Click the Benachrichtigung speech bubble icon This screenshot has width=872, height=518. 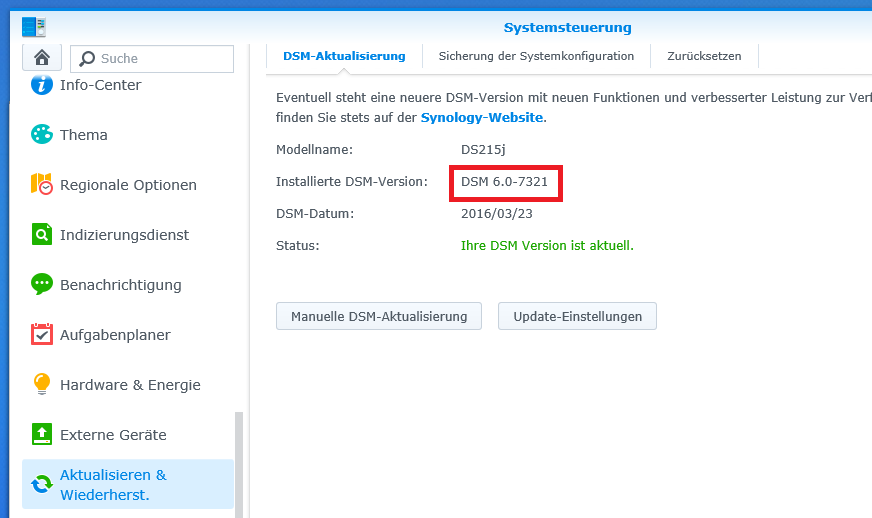pyautogui.click(x=42, y=284)
